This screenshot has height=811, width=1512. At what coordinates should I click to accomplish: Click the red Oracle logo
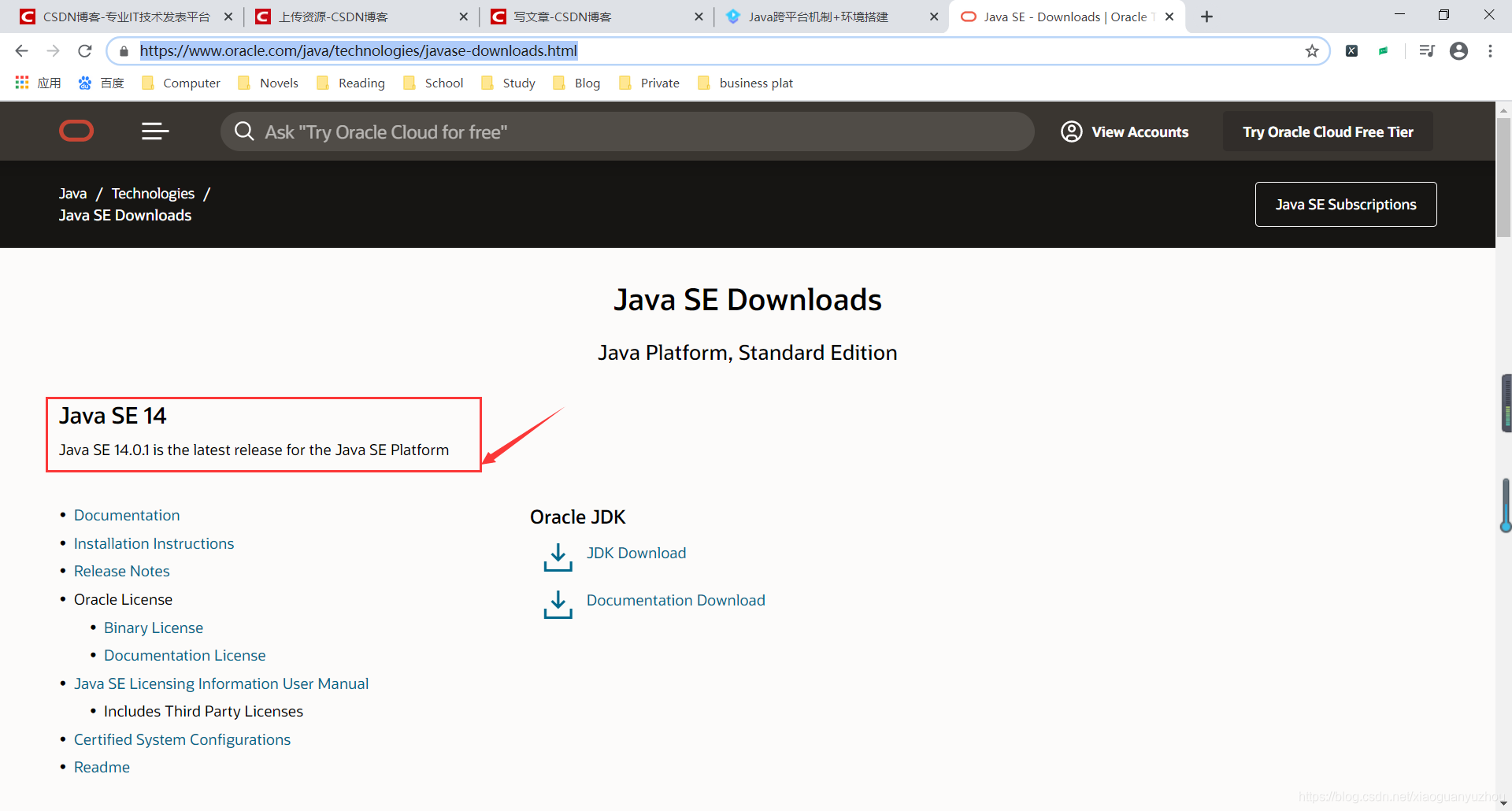(x=76, y=131)
